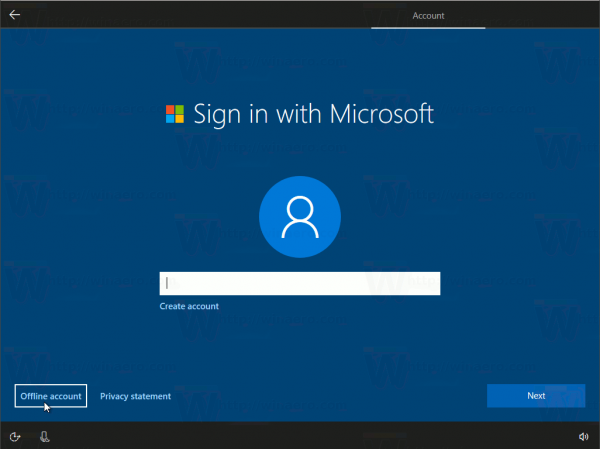Click the user avatar circle icon
The image size is (600, 449).
click(x=299, y=216)
